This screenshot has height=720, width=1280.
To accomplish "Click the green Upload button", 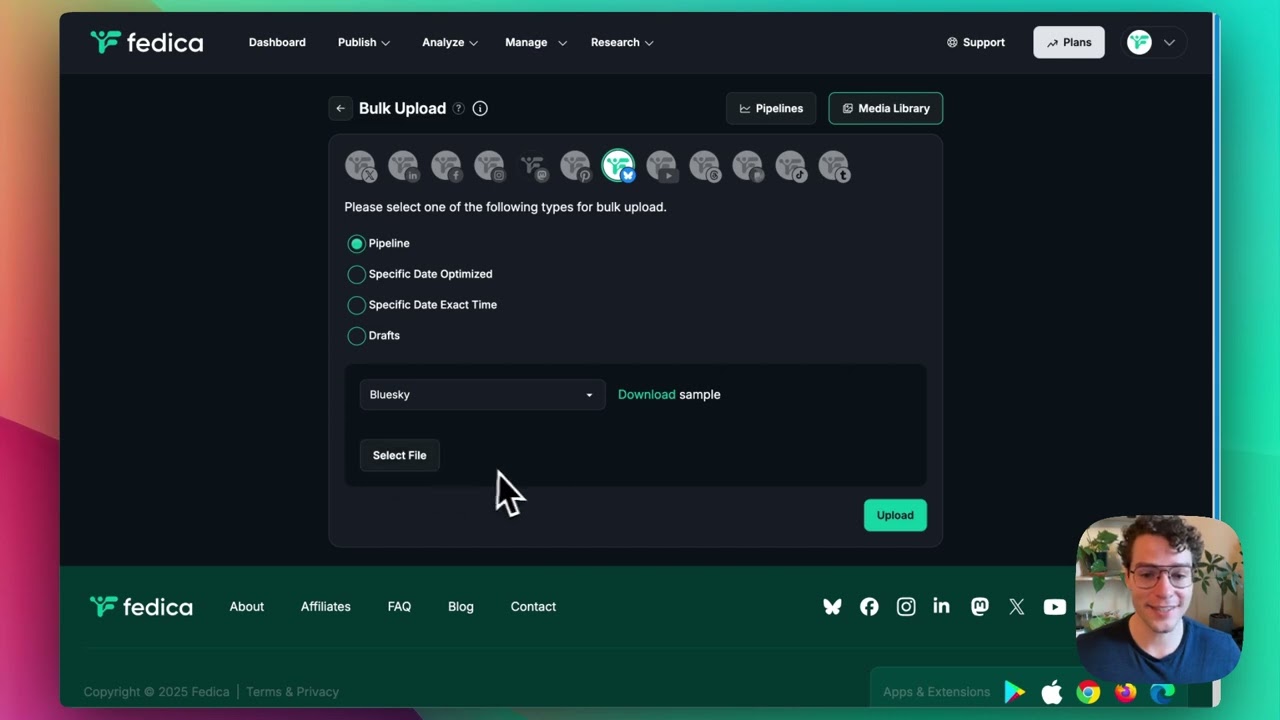I will click(895, 515).
